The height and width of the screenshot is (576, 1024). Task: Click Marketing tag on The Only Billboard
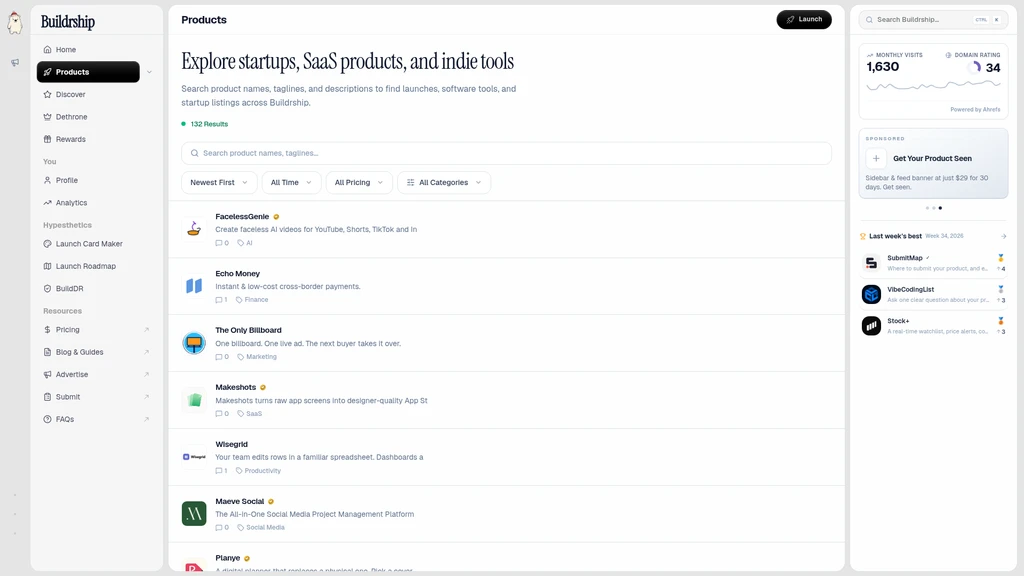[257, 357]
